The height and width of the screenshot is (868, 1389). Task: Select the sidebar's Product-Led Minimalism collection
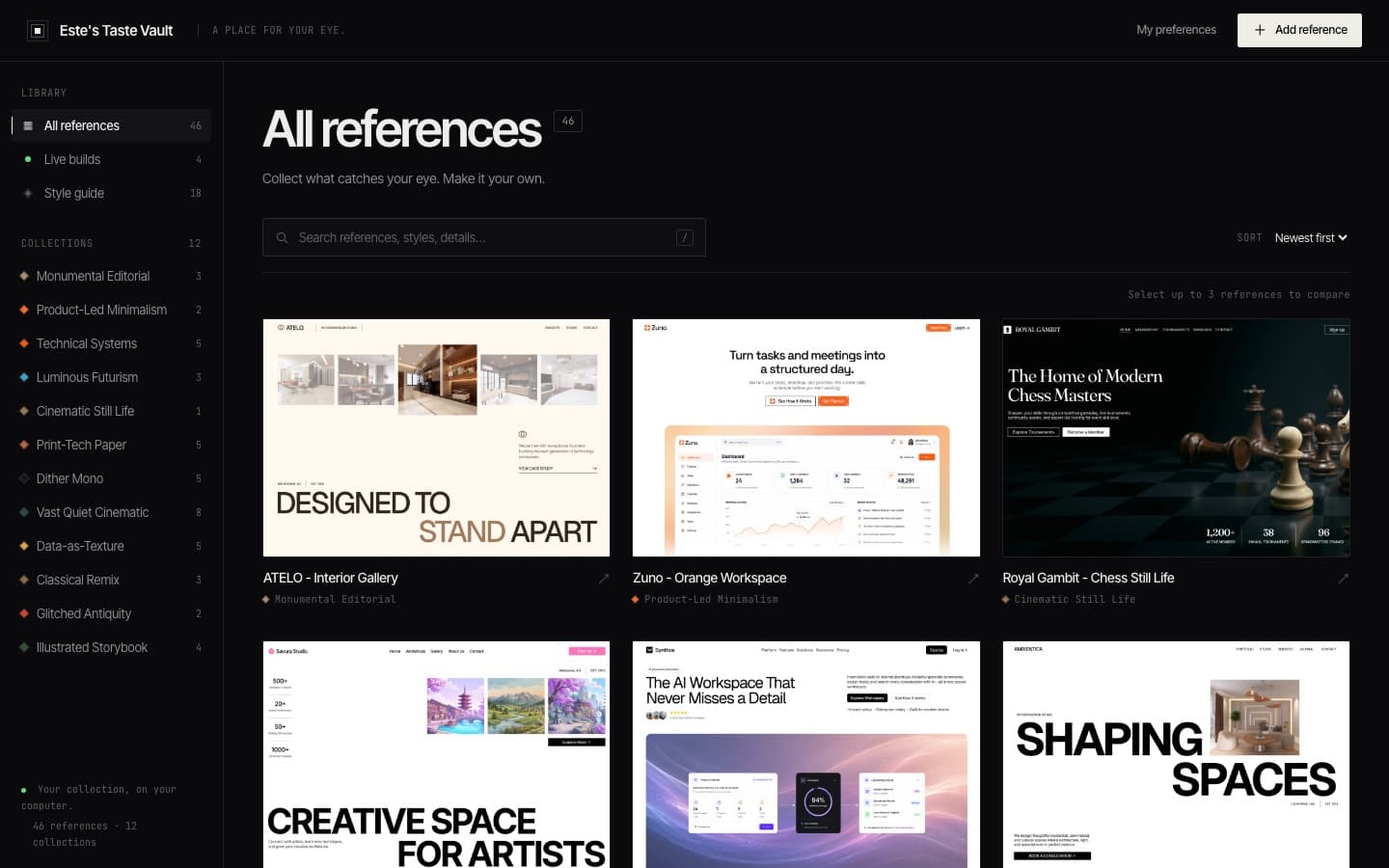point(112,310)
